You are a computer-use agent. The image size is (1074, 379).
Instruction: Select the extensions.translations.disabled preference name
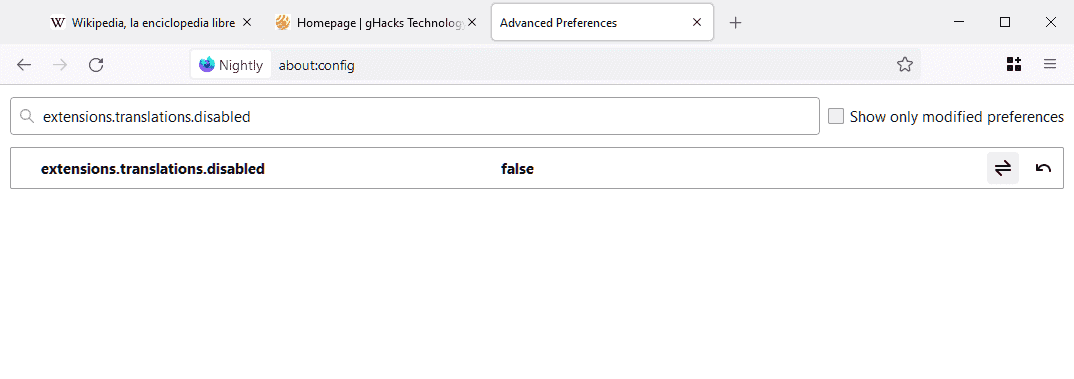coord(153,169)
